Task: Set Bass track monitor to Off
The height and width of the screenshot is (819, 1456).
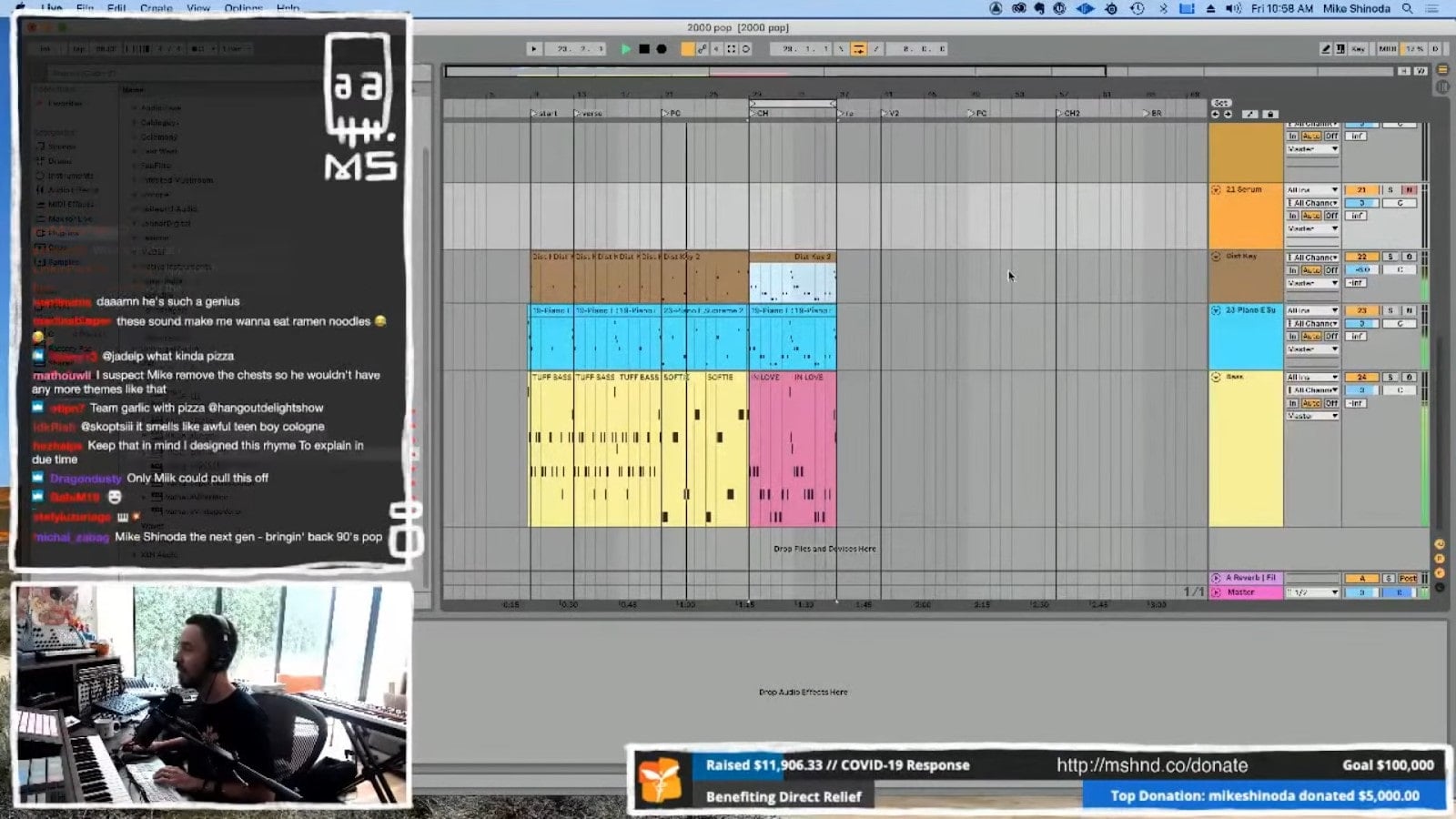Action: click(1331, 403)
